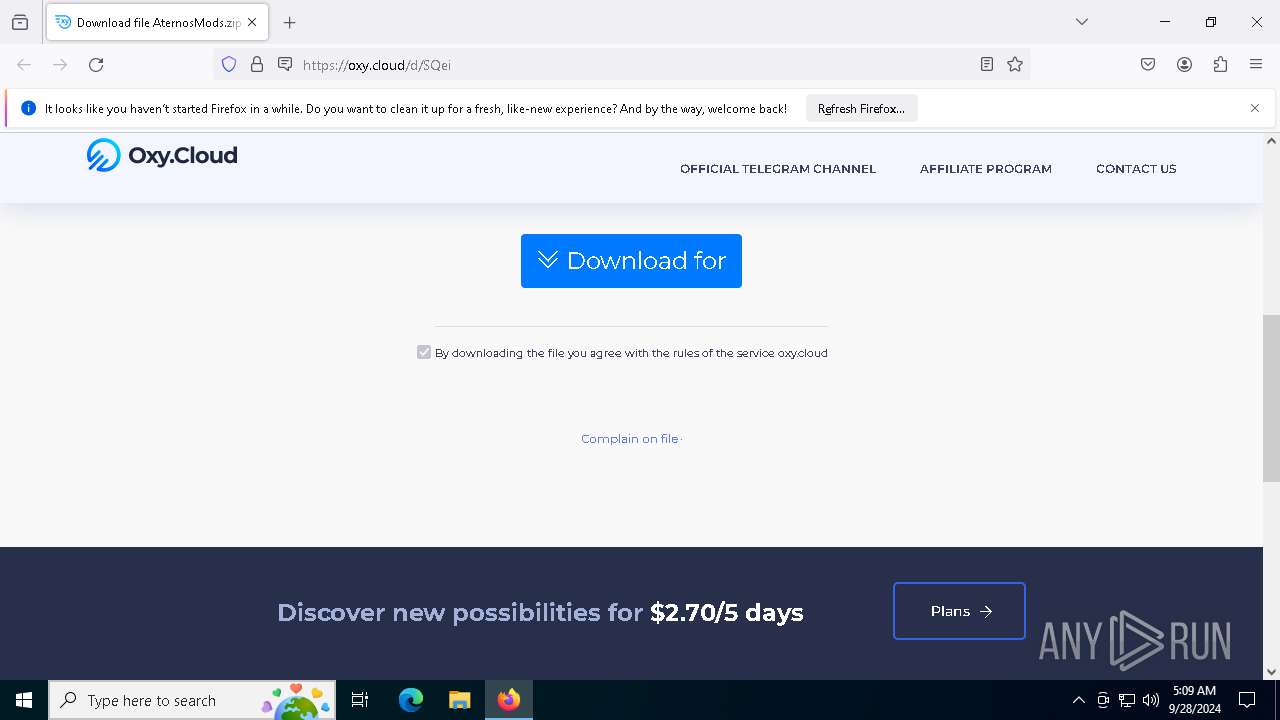Select Firefox taskbar icon
Viewport: 1280px width, 720px height.
[509, 700]
